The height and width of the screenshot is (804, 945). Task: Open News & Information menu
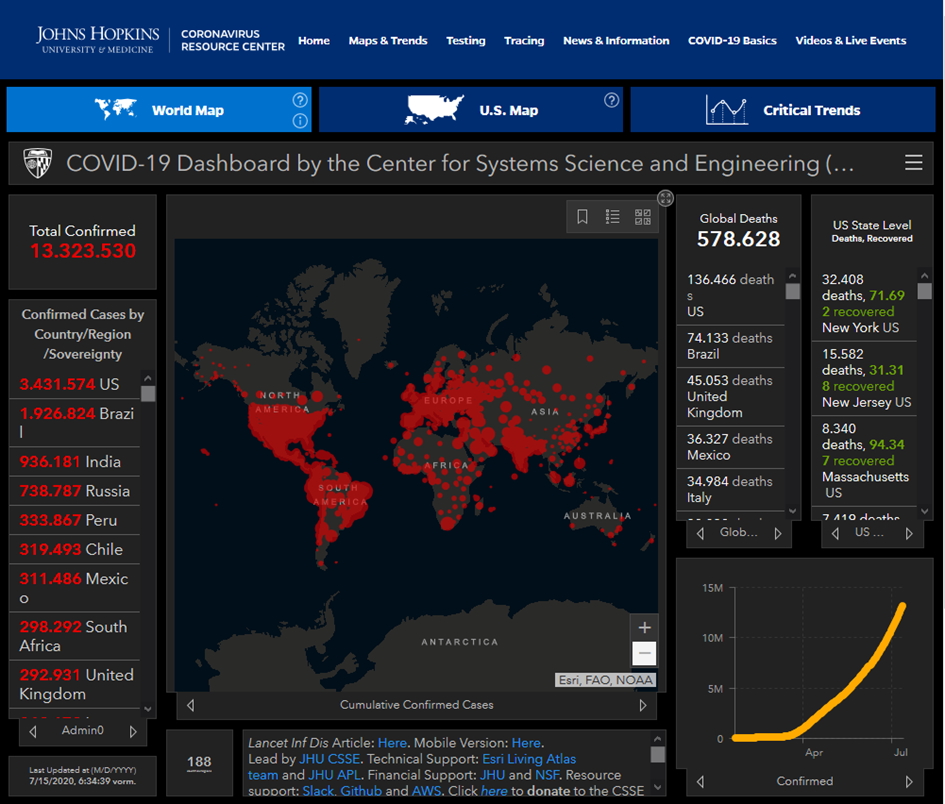pos(616,40)
